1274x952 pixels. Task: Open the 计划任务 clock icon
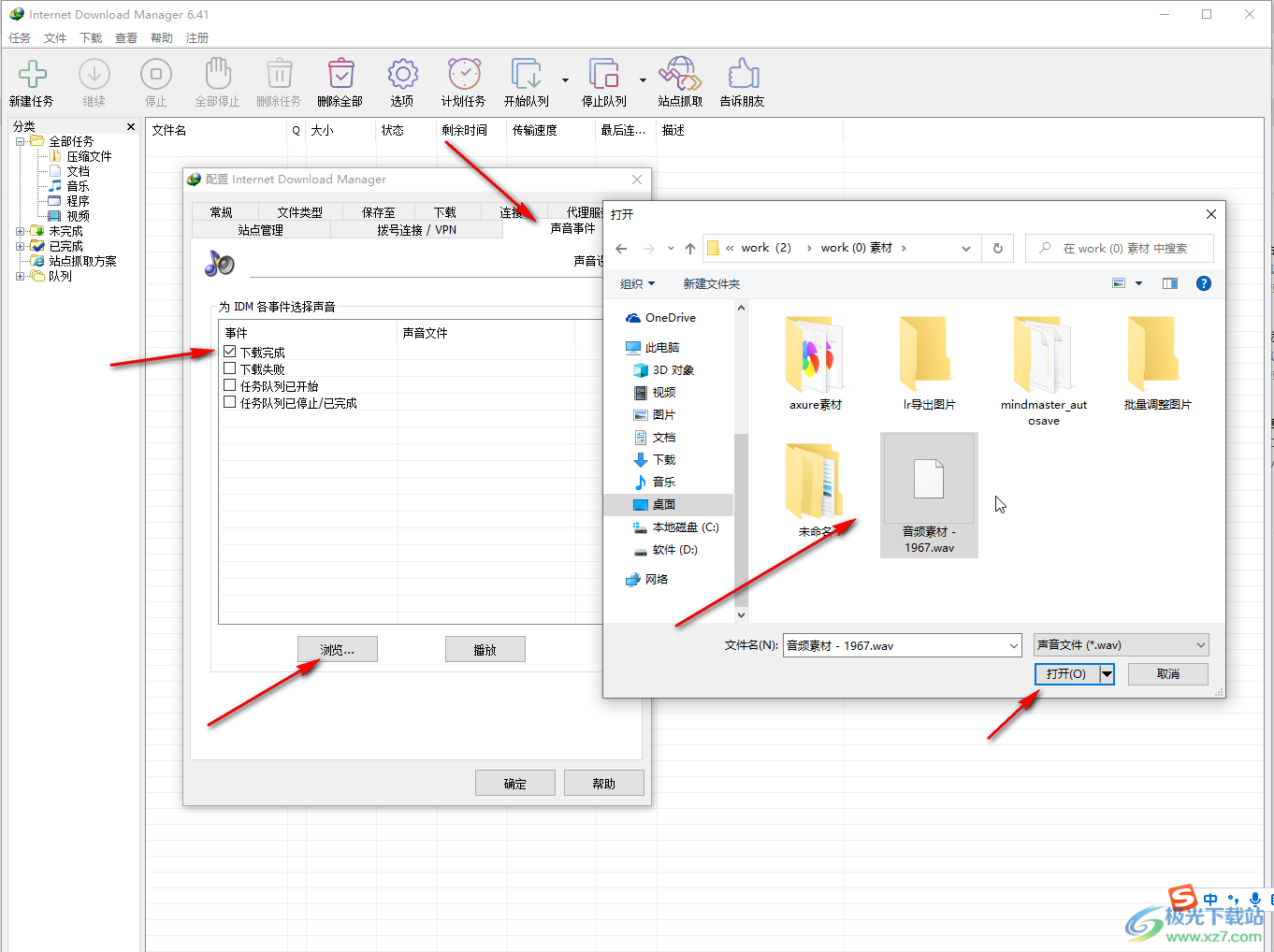[x=464, y=74]
